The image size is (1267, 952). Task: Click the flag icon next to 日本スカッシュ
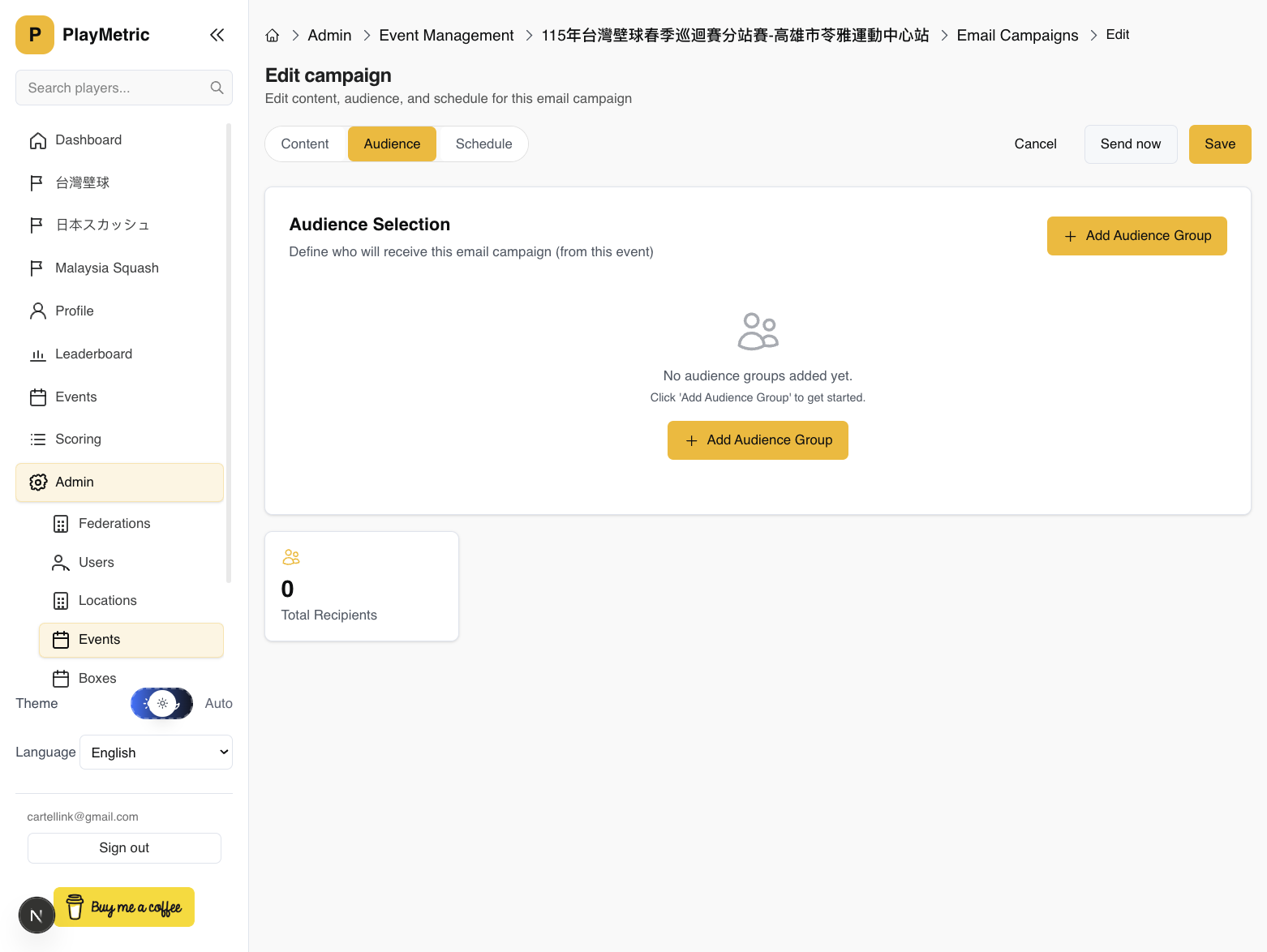pyautogui.click(x=37, y=225)
